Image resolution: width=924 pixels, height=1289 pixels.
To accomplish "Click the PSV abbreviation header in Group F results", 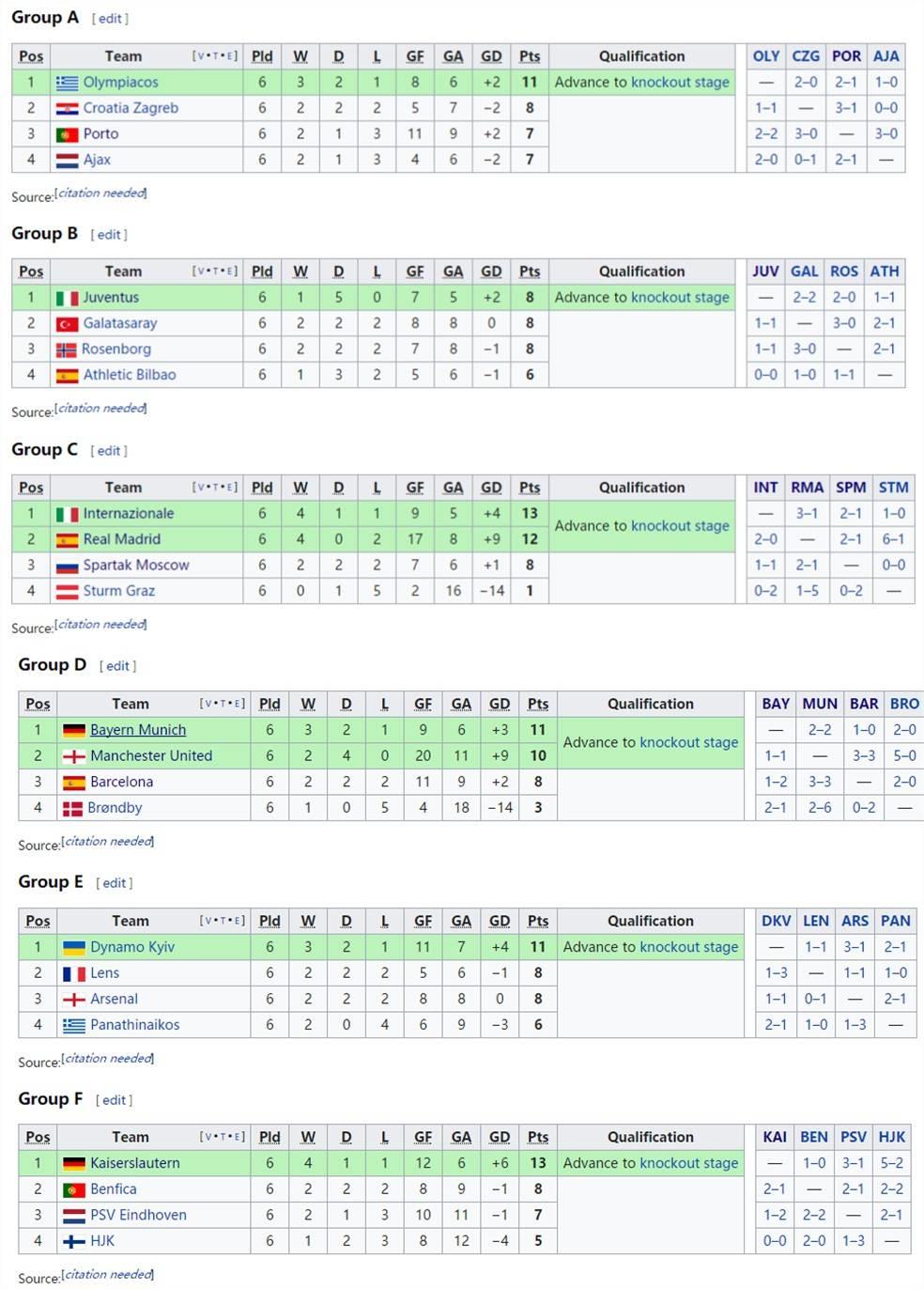I will (853, 1137).
